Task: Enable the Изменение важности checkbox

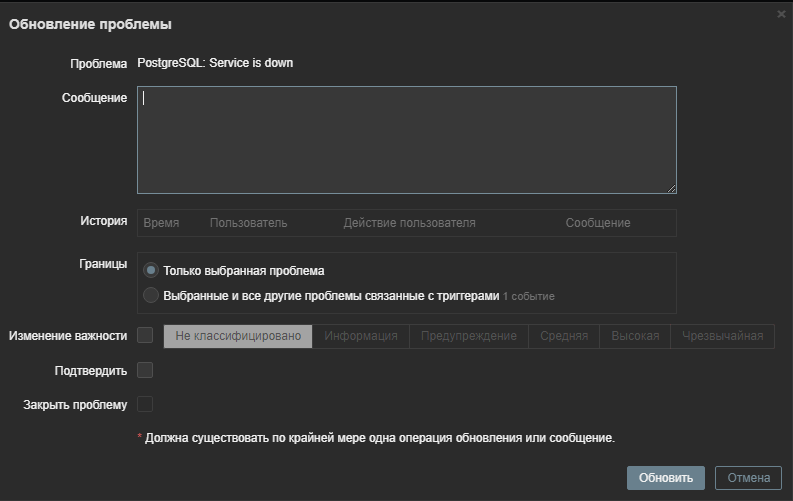Action: point(145,335)
